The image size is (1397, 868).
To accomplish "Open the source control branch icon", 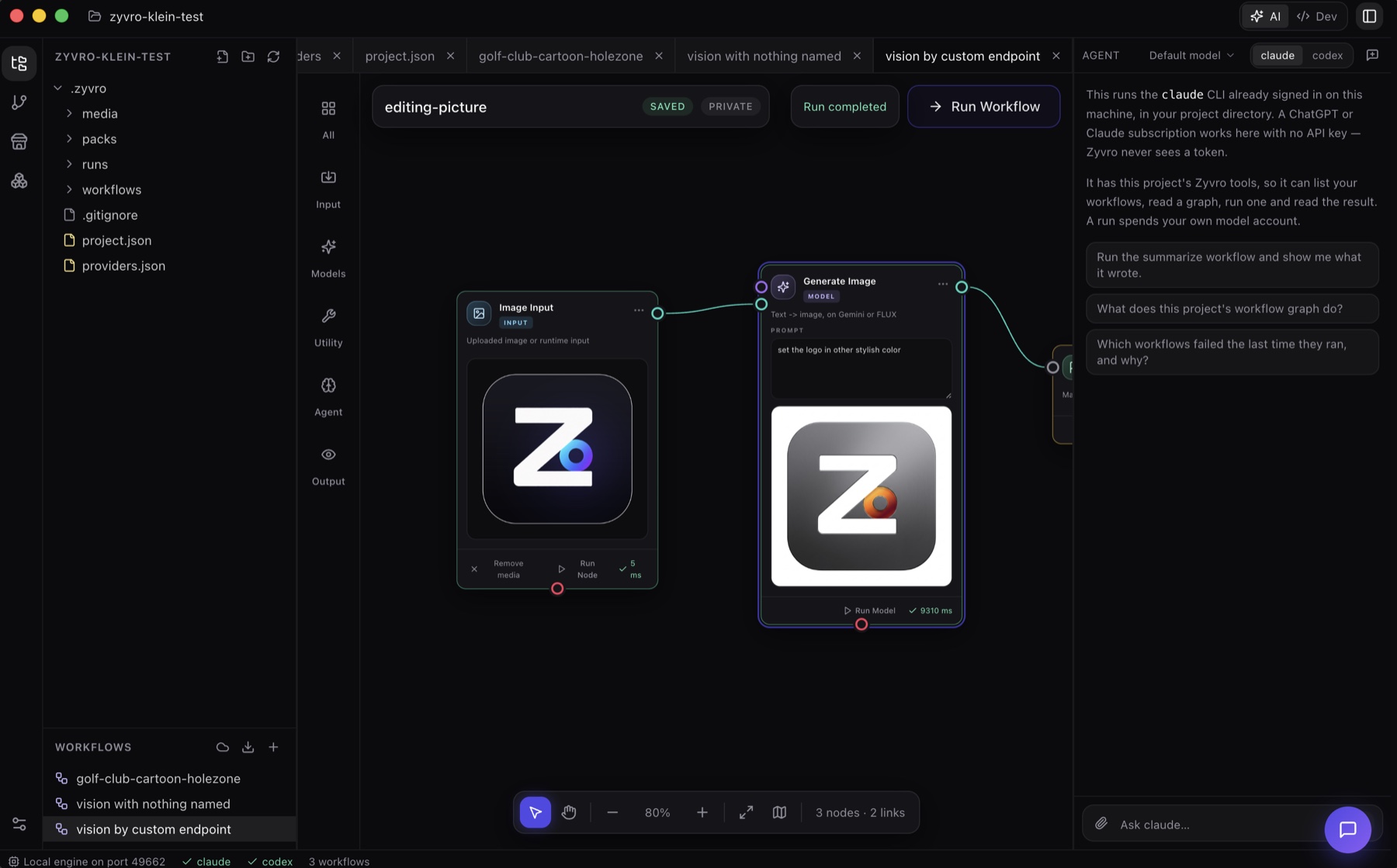I will tap(19, 102).
